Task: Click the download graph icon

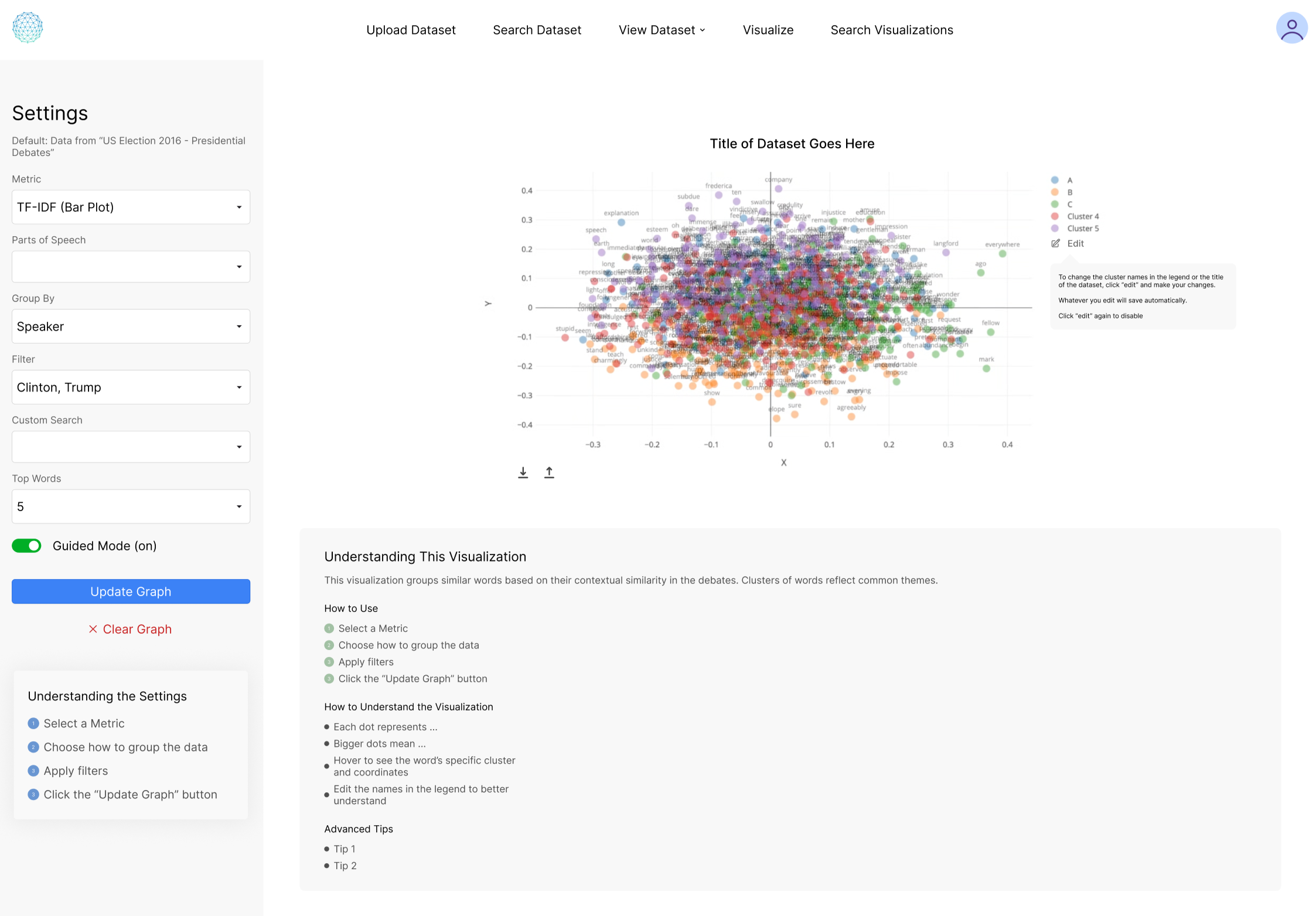Action: click(523, 472)
